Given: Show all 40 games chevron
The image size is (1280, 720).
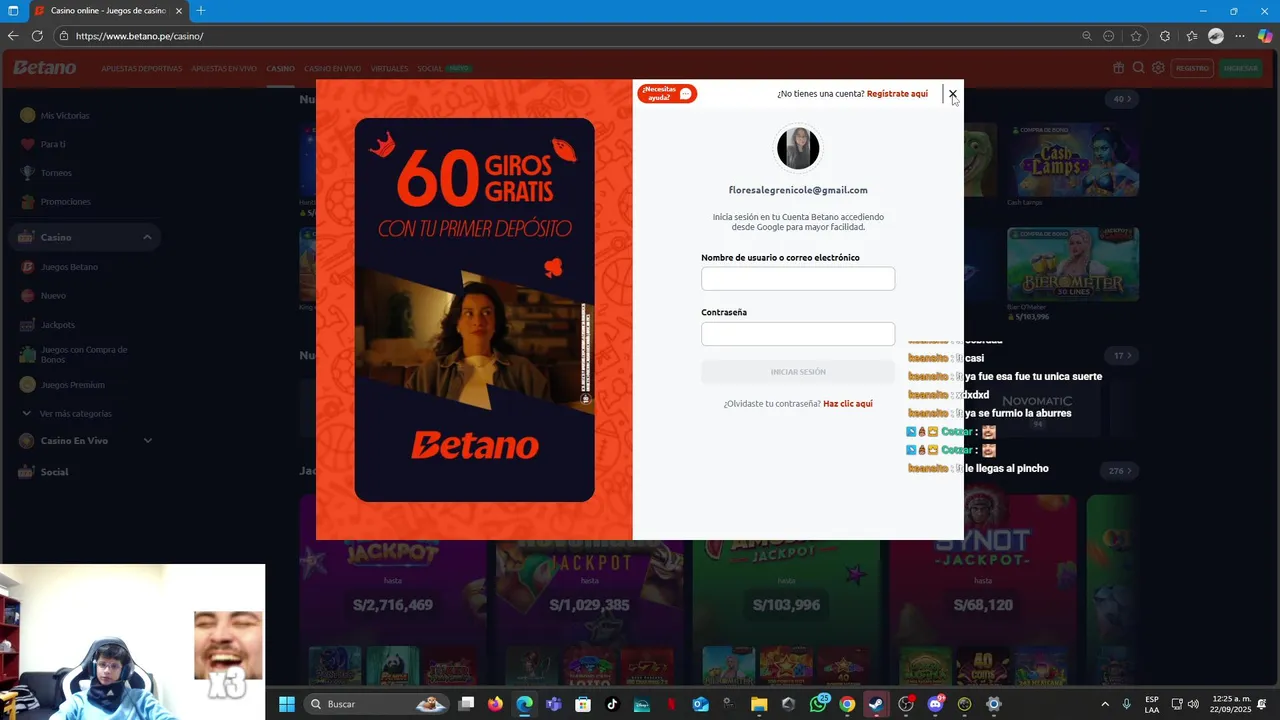Looking at the screenshot, I should coord(1124,99).
